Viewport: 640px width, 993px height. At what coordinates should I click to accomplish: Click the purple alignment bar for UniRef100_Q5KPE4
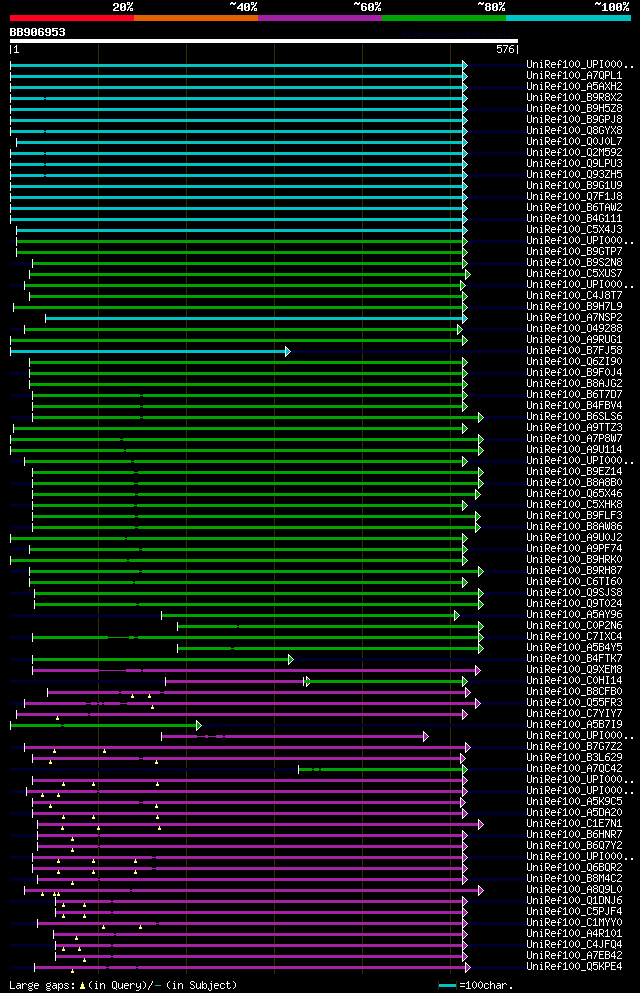pos(251,968)
